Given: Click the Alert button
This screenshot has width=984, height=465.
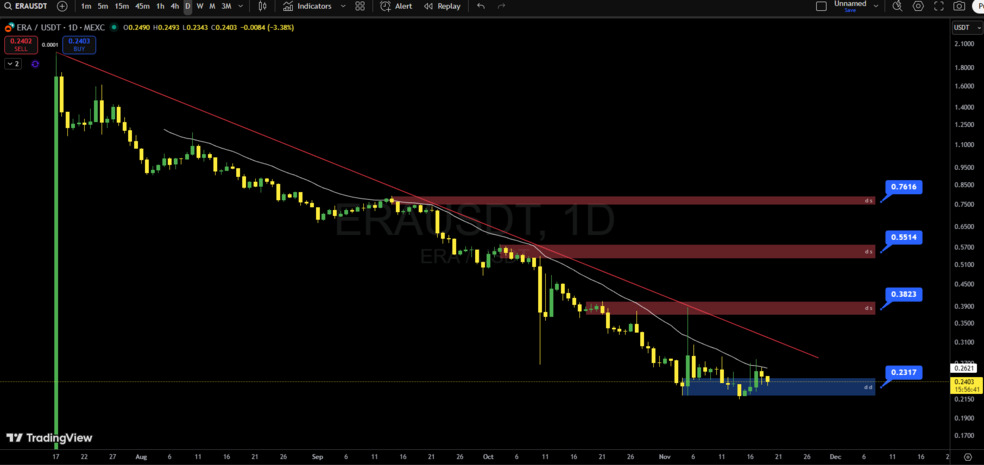Looking at the screenshot, I should (x=397, y=6).
